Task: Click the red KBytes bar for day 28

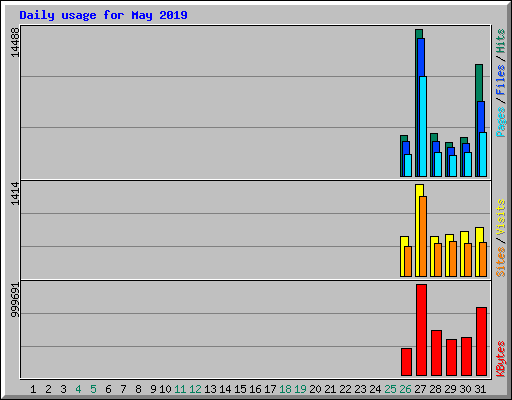Action: pyautogui.click(x=436, y=353)
